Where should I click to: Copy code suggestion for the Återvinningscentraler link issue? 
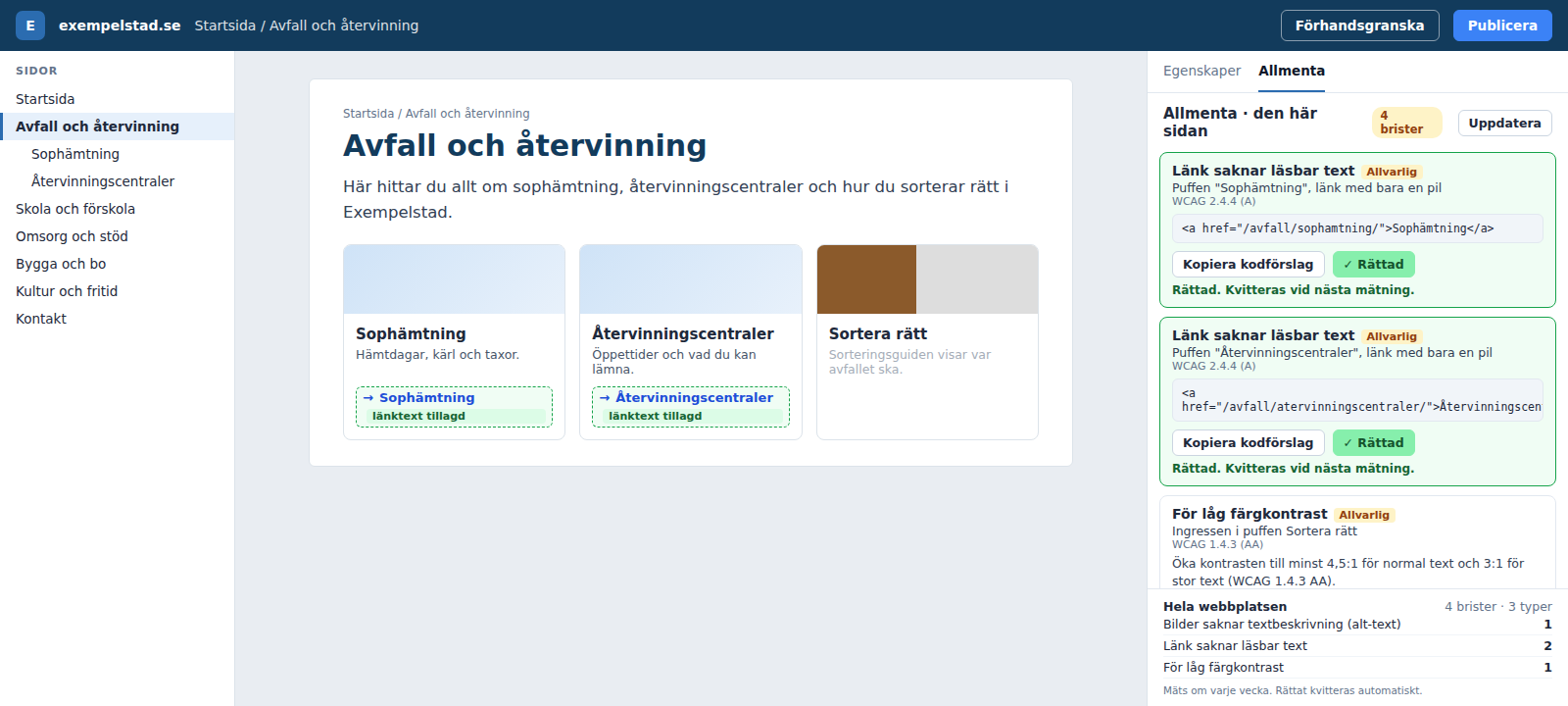click(x=1248, y=443)
